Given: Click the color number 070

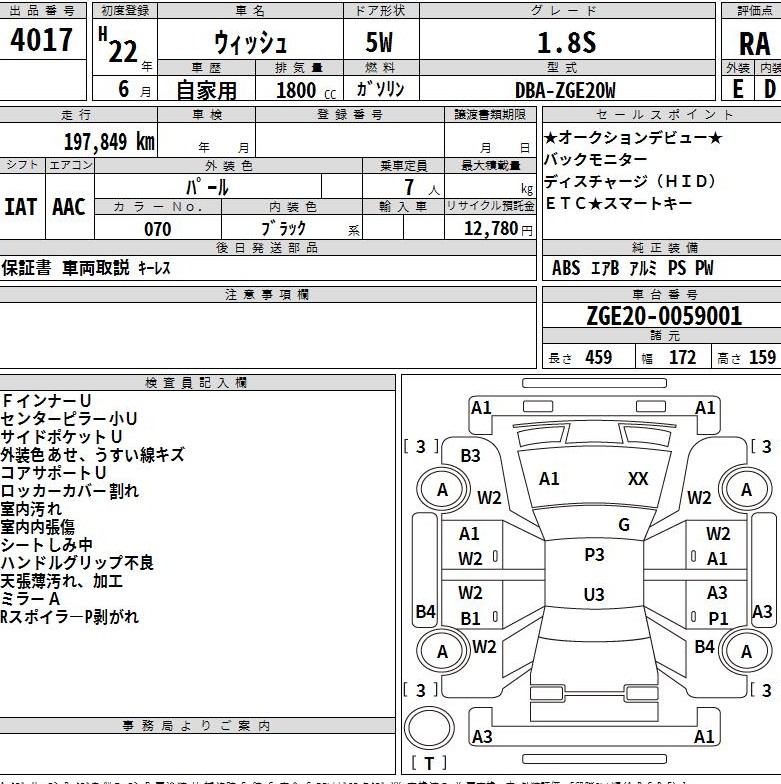Looking at the screenshot, I should [x=158, y=229].
